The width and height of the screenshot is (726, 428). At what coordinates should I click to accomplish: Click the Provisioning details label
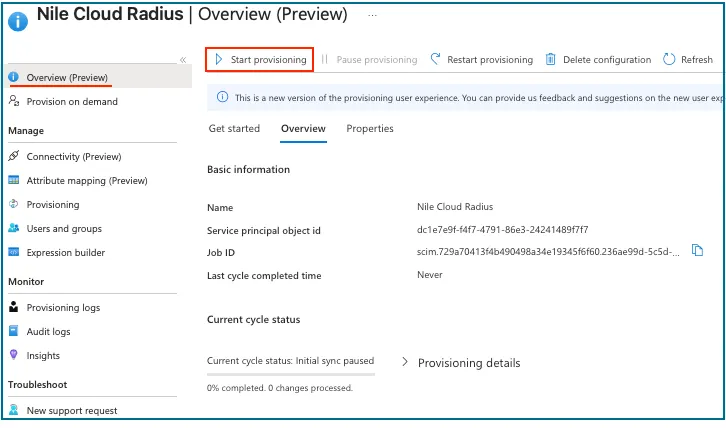[x=469, y=363]
